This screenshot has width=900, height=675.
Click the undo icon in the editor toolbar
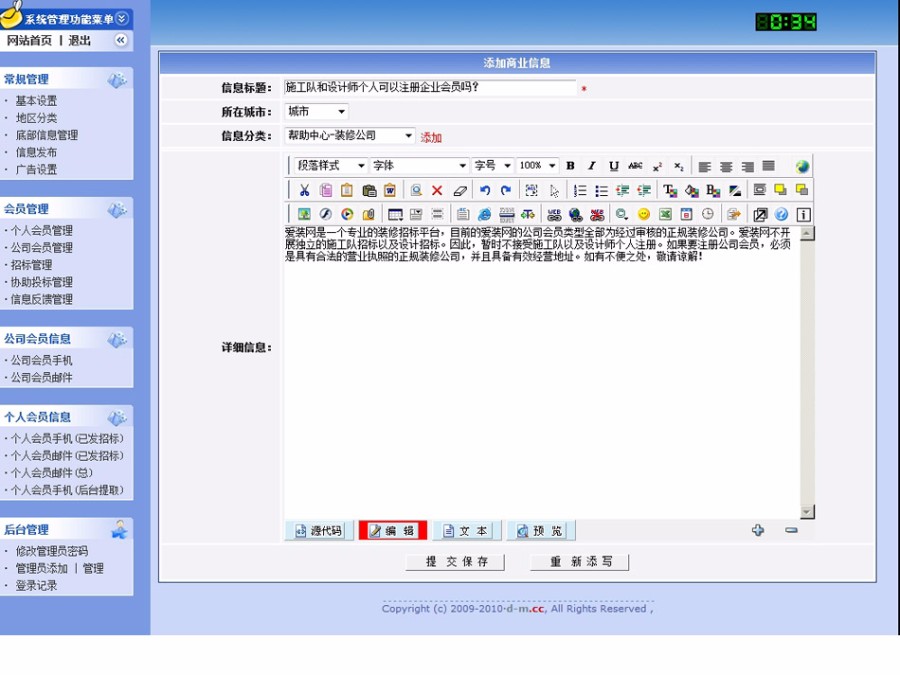(484, 190)
